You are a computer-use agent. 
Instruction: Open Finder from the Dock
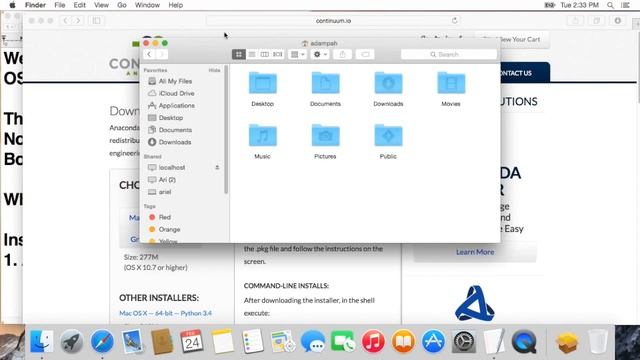(42, 341)
